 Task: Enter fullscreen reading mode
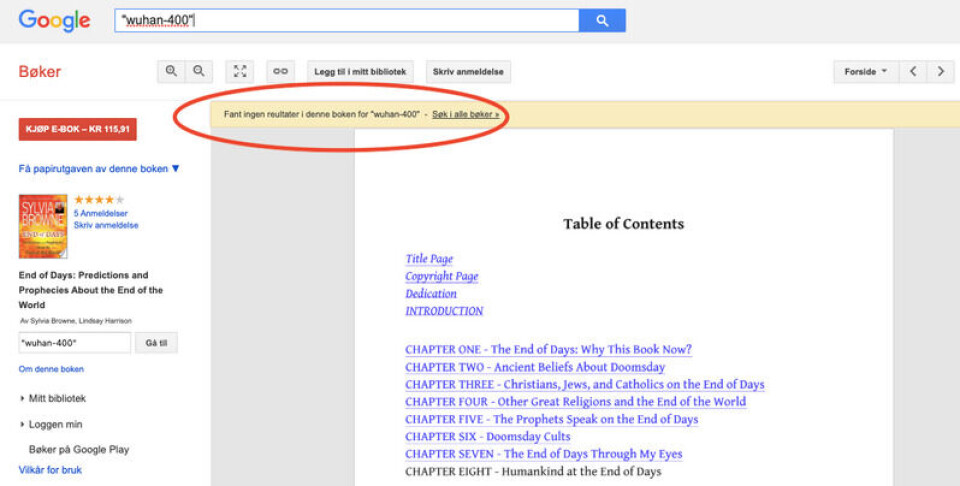(x=240, y=71)
